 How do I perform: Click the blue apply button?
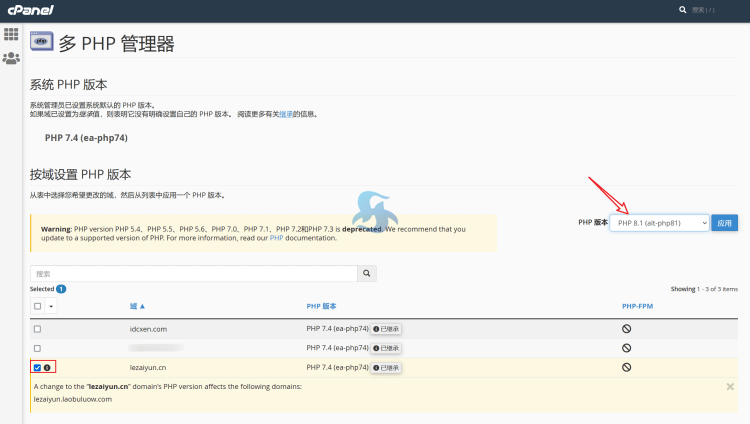tap(724, 223)
